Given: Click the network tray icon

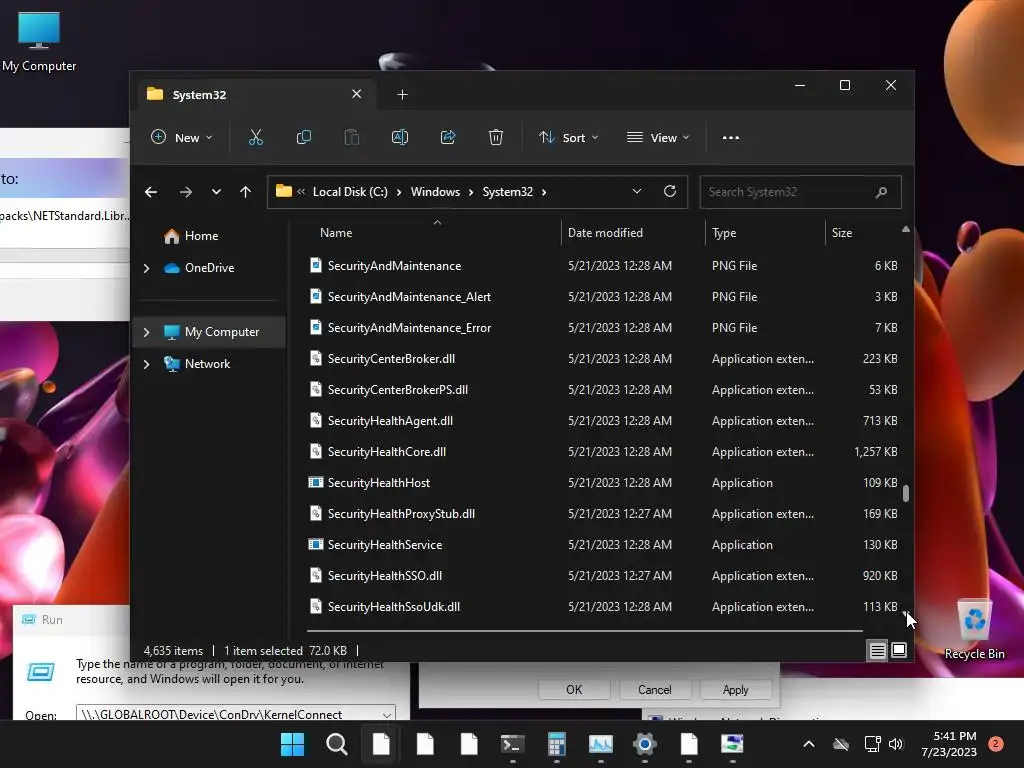Looking at the screenshot, I should [872, 744].
